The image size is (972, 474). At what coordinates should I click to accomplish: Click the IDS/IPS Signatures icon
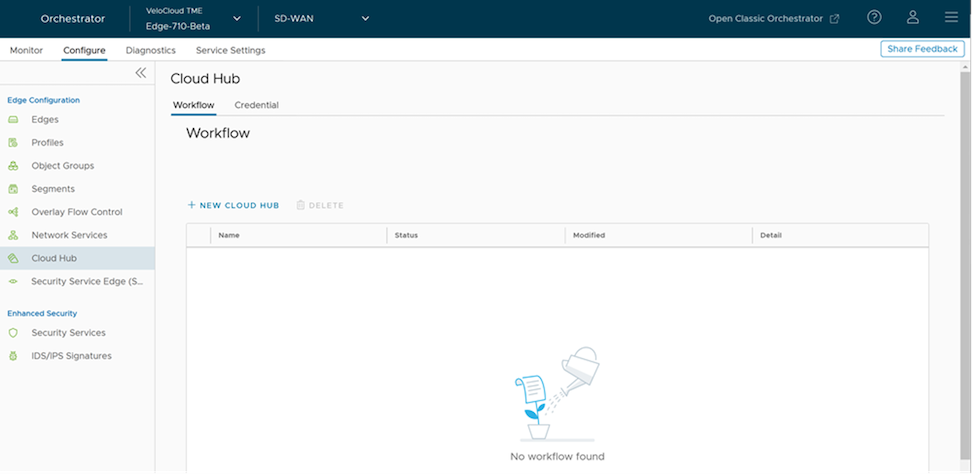tap(13, 356)
